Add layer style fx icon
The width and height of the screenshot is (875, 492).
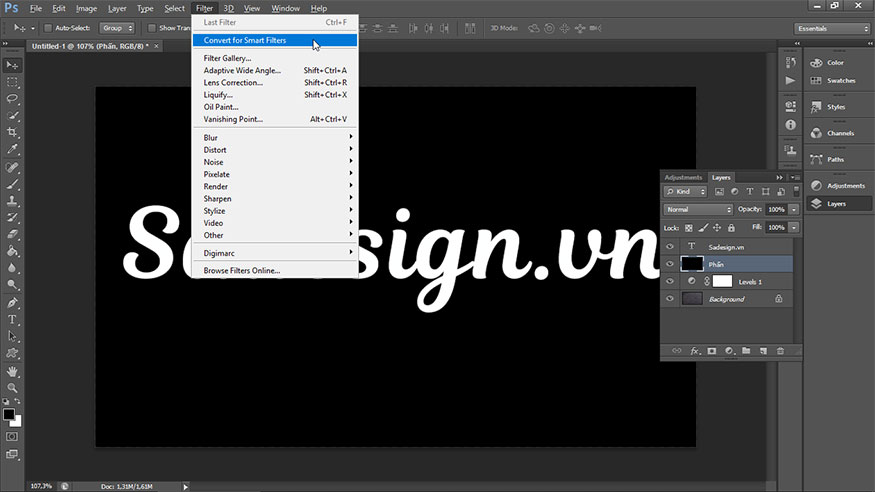coord(695,351)
